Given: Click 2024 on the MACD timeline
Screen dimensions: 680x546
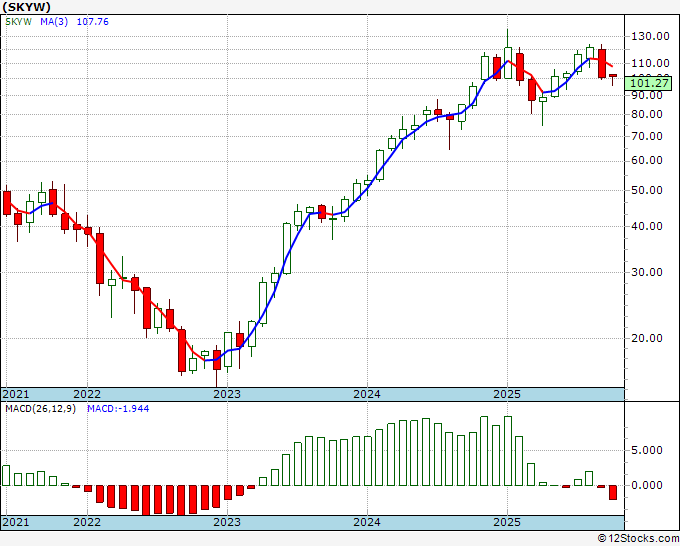Looking at the screenshot, I should click(367, 522).
